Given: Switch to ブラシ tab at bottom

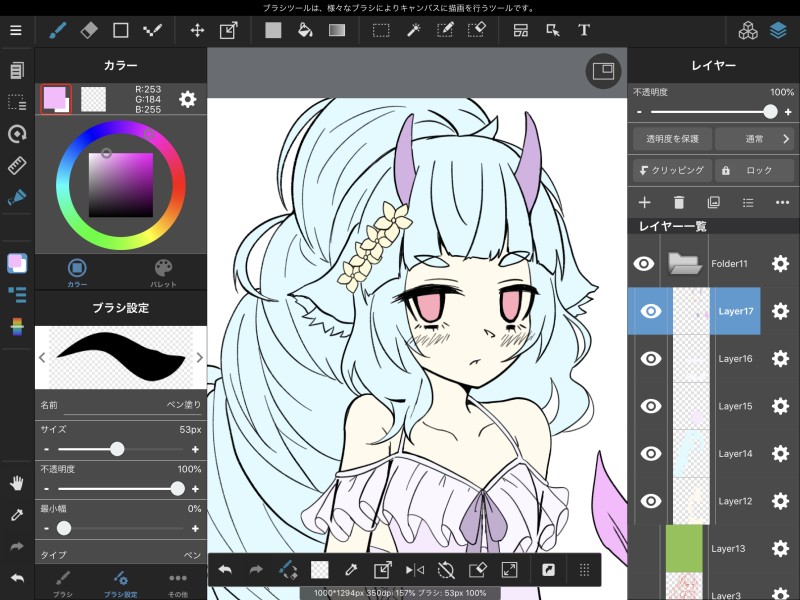Looking at the screenshot, I should 63,583.
